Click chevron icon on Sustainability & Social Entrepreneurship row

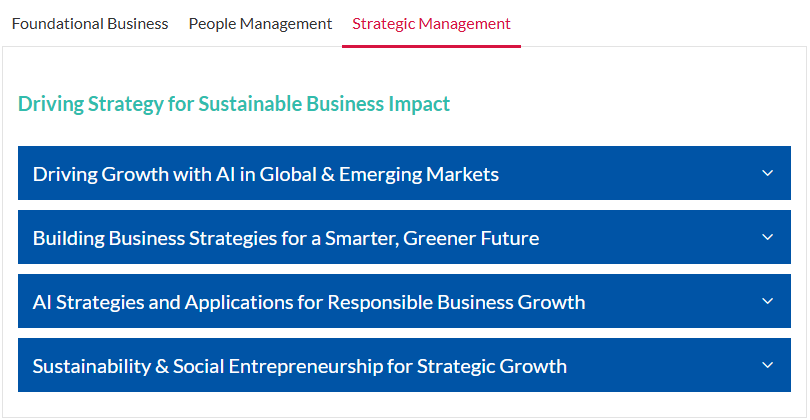coord(768,365)
